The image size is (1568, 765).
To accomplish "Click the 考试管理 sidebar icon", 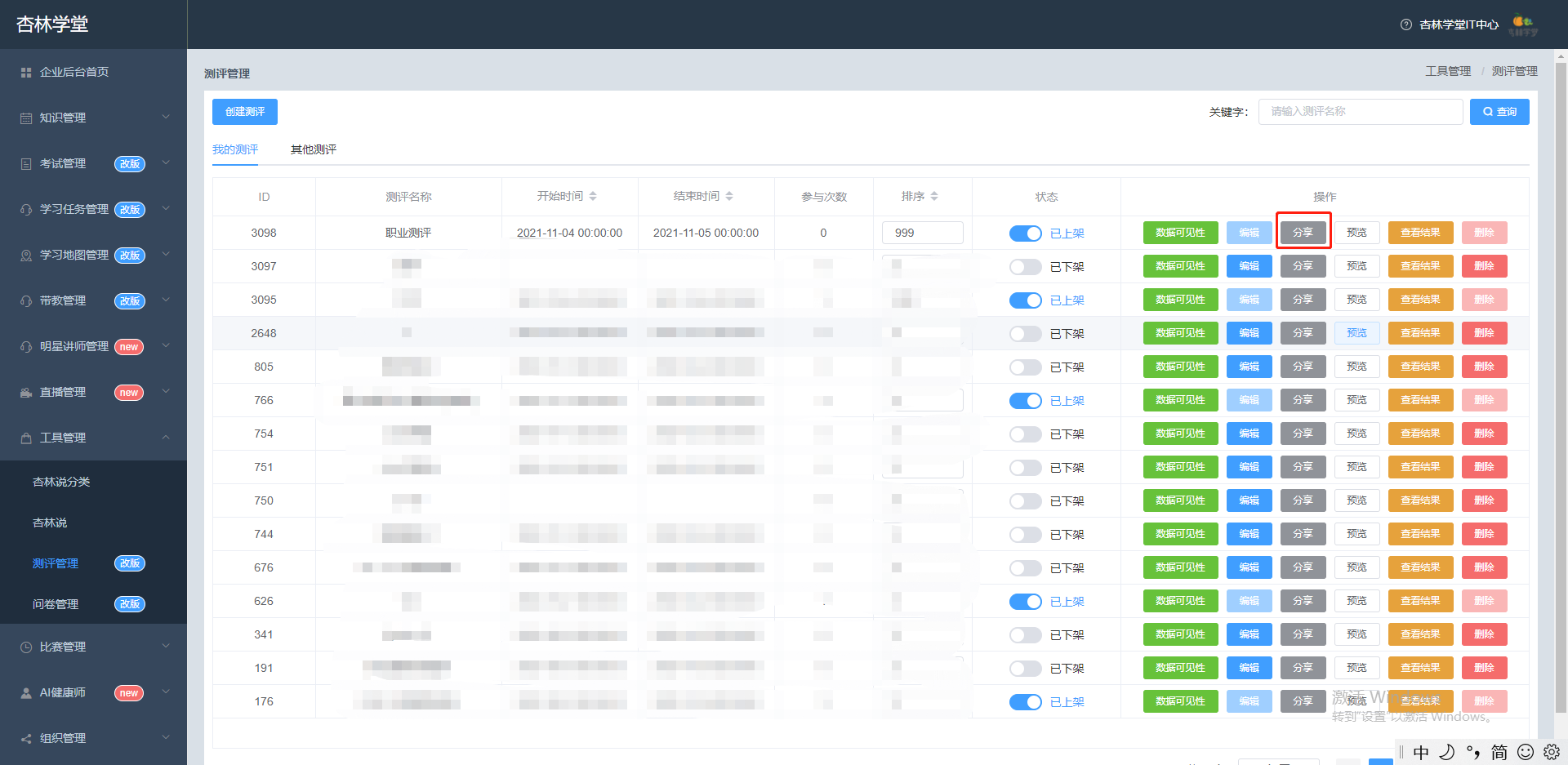I will 26,164.
